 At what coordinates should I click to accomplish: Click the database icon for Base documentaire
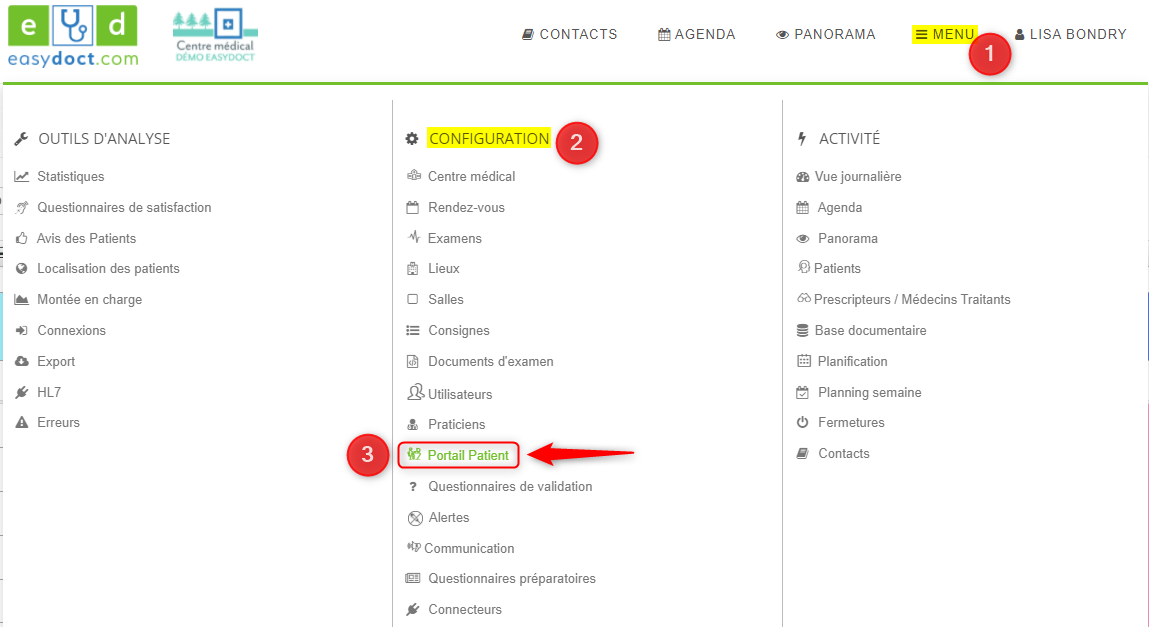coord(802,331)
